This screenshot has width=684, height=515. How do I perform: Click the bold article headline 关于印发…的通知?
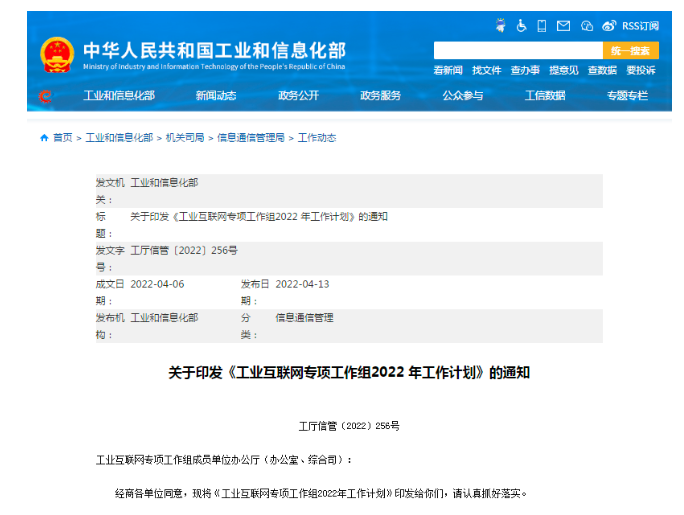[x=349, y=373]
